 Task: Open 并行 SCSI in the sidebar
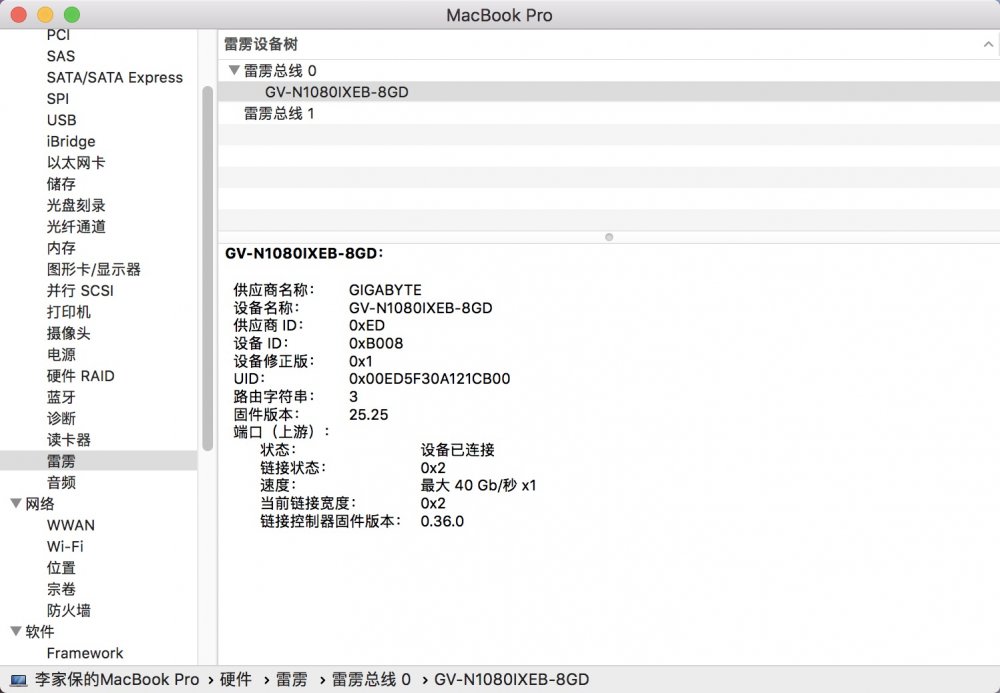coord(80,290)
